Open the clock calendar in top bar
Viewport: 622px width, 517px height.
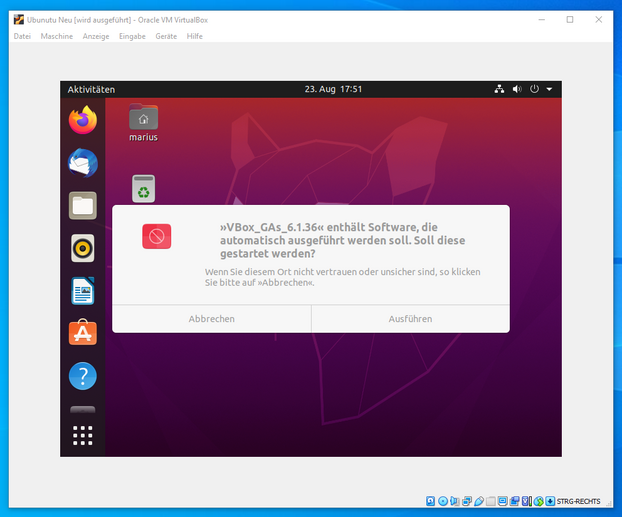(x=333, y=89)
